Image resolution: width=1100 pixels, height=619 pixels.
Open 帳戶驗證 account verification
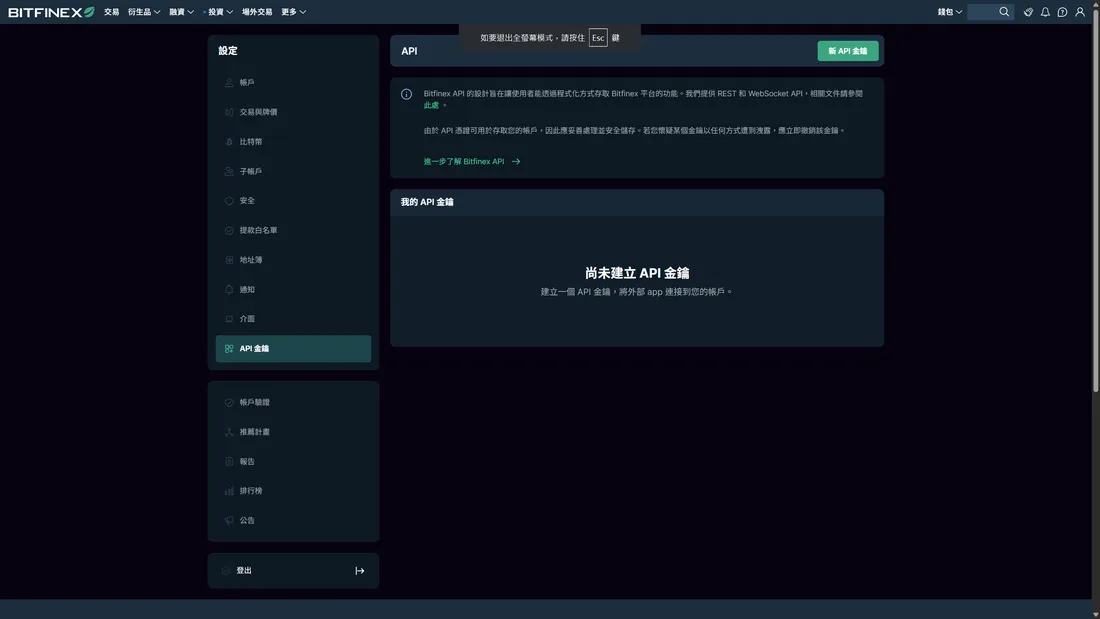coord(293,402)
